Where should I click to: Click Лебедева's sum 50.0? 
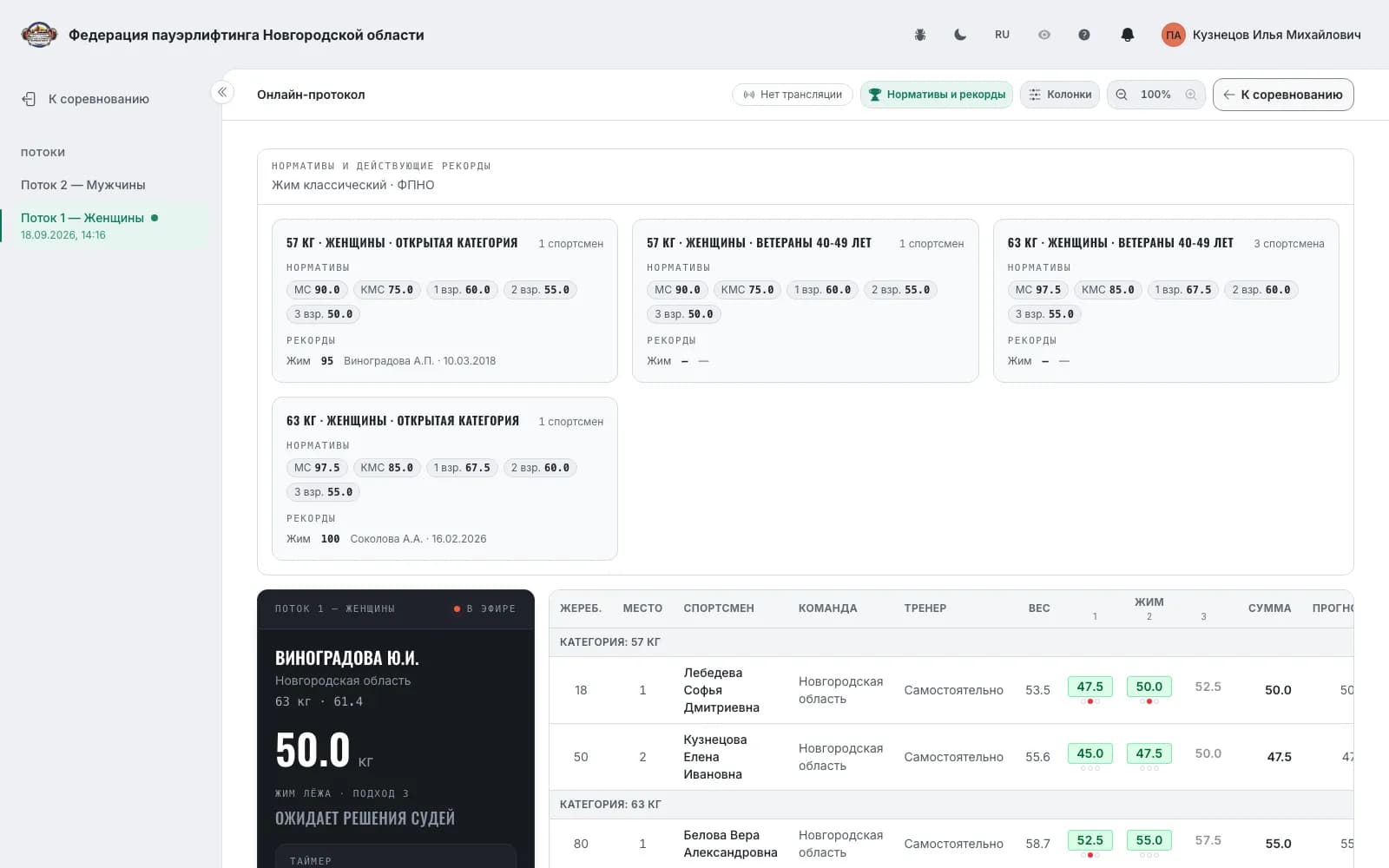[x=1278, y=690]
